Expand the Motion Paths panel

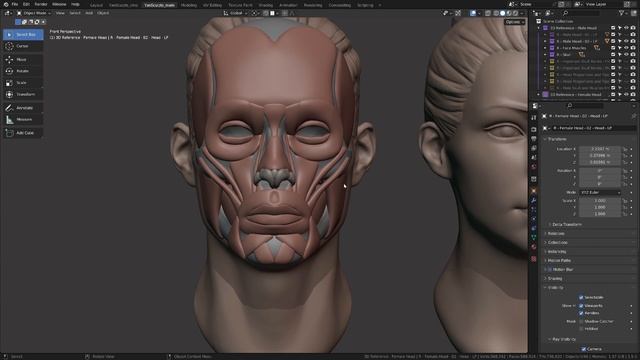tap(558, 260)
